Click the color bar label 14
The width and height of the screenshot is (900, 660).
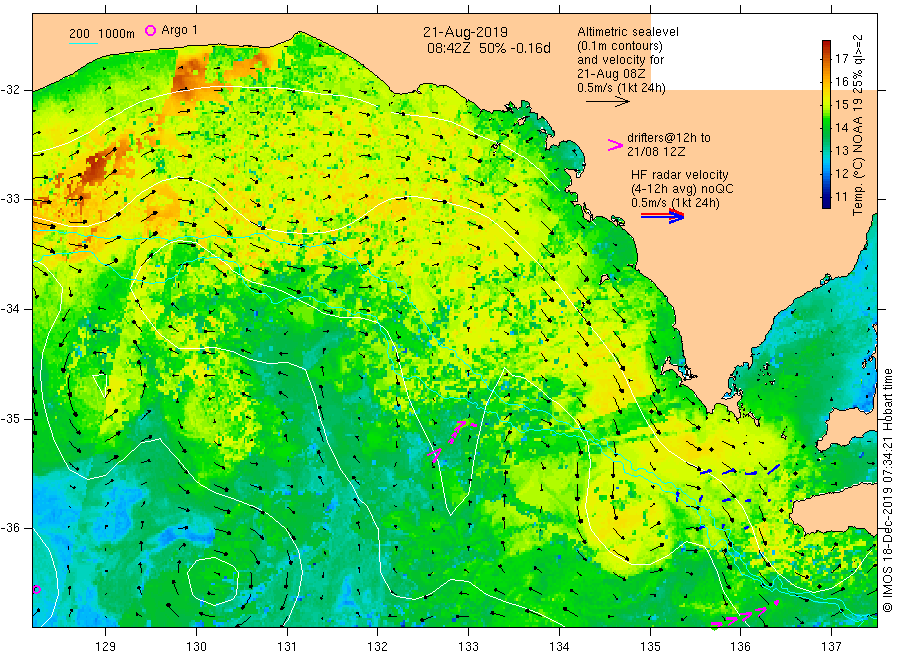(841, 127)
